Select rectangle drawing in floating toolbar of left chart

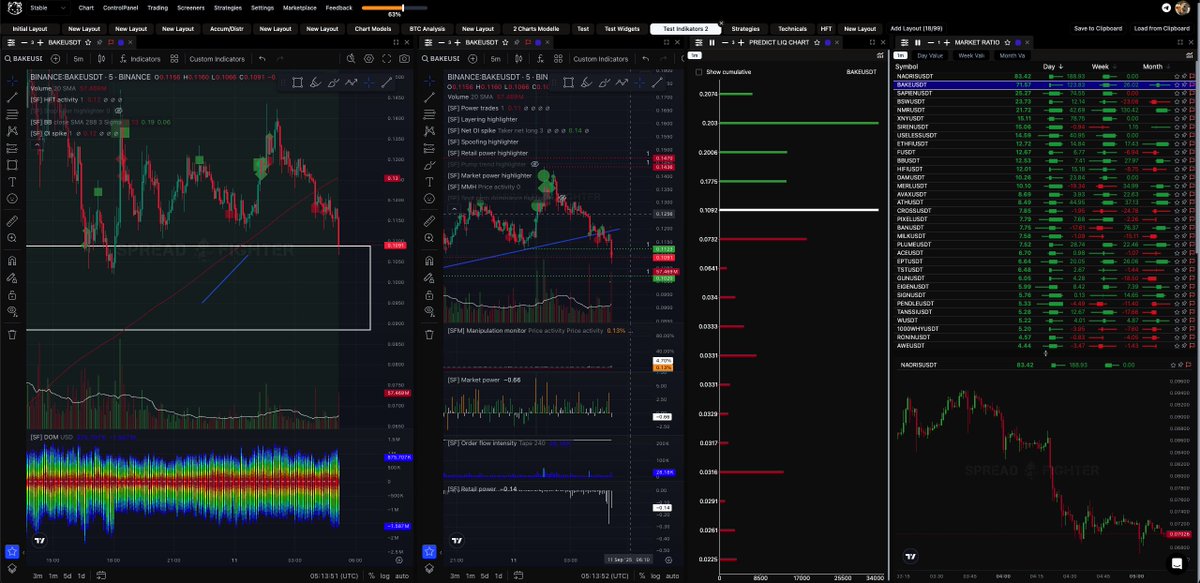[x=297, y=82]
